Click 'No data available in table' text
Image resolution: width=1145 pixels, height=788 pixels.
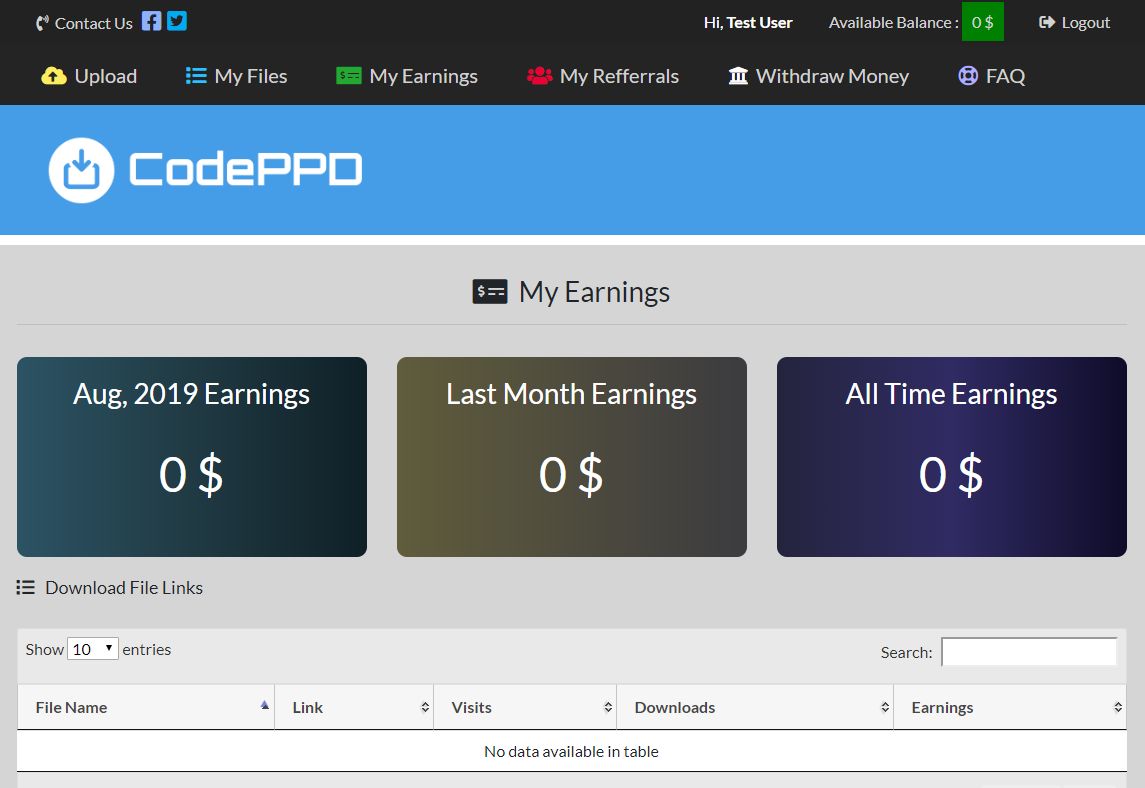(572, 751)
